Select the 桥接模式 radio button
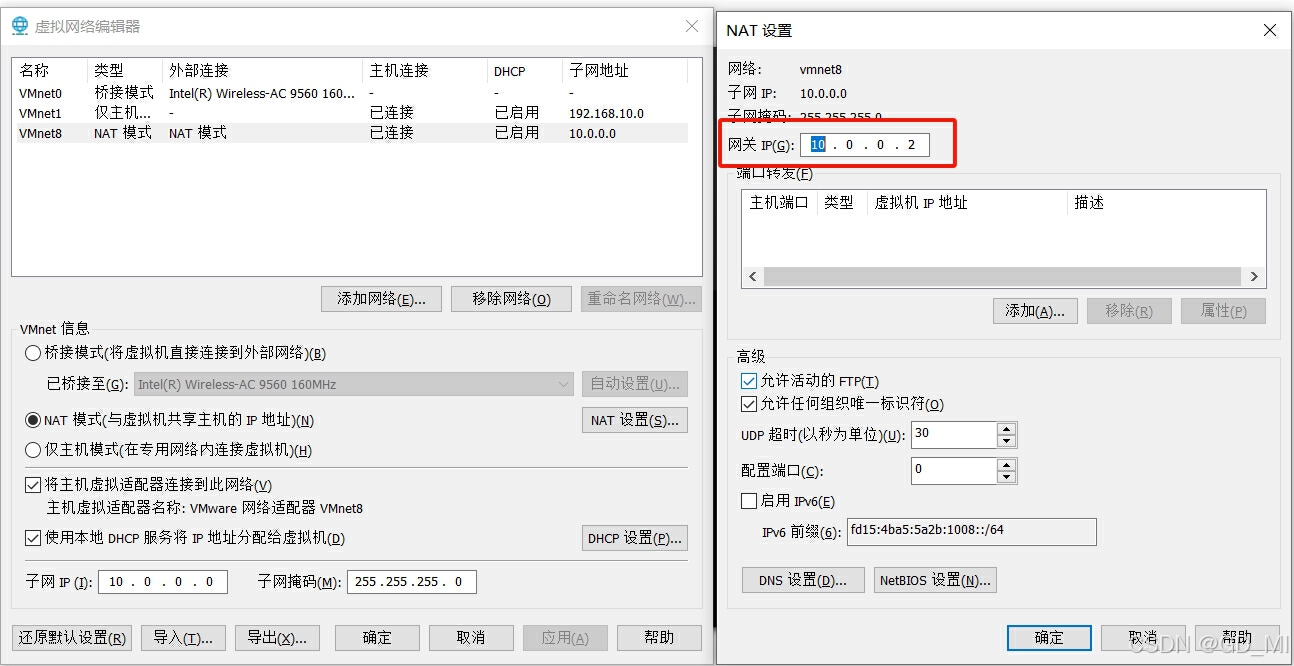1294x666 pixels. tap(33, 353)
